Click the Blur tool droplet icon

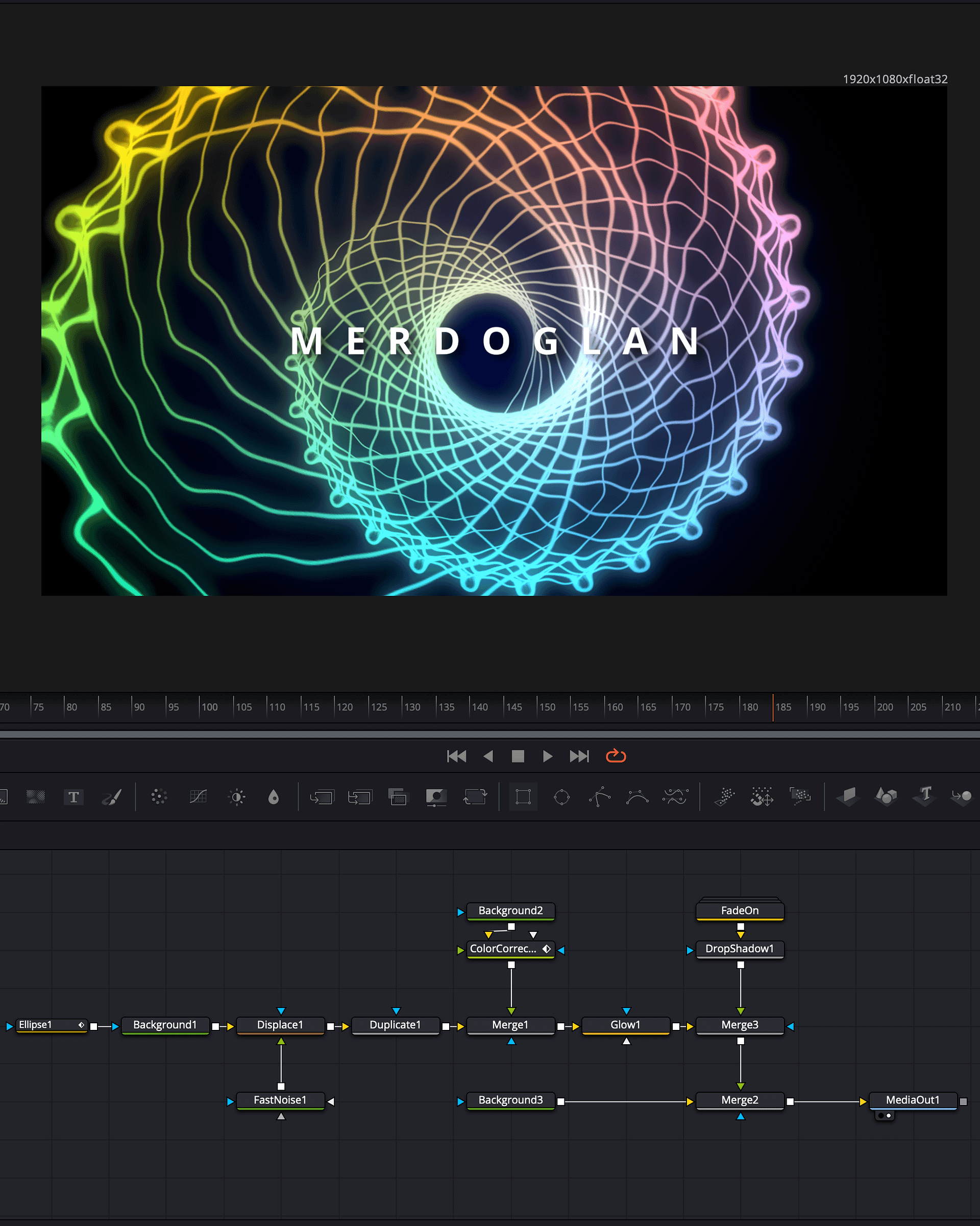274,797
